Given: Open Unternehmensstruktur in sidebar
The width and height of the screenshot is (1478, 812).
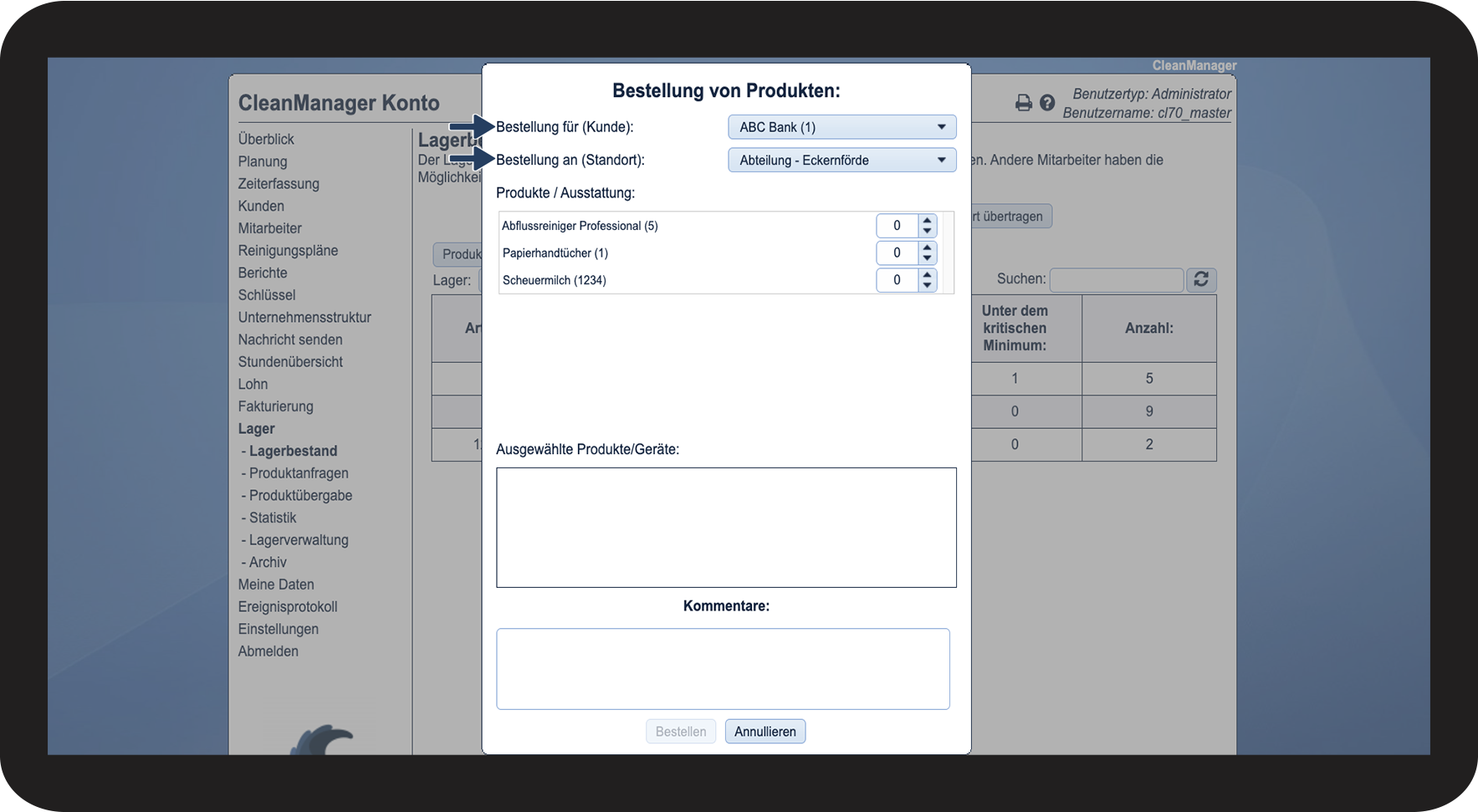Looking at the screenshot, I should tap(304, 317).
